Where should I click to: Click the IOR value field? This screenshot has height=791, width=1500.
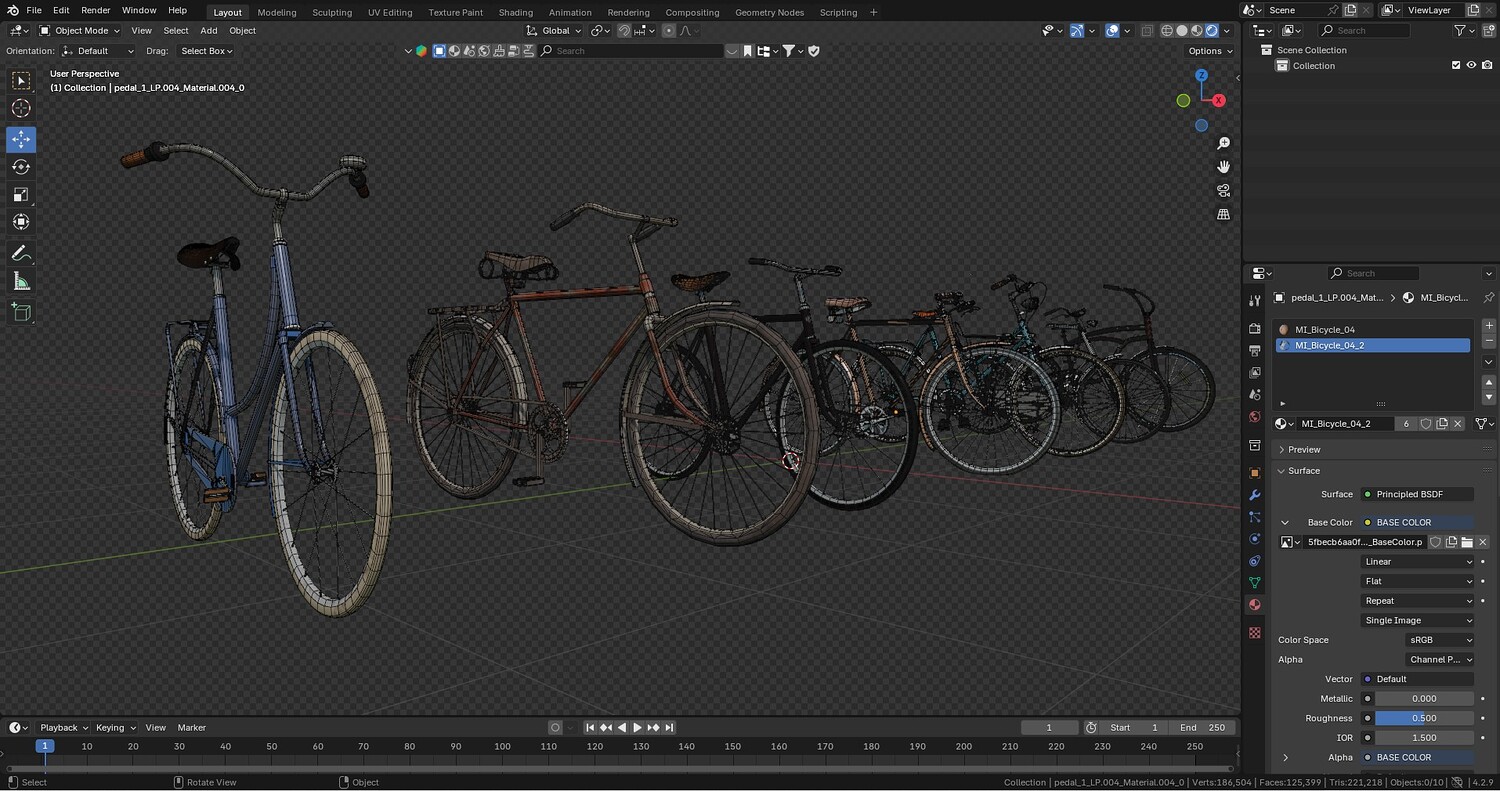(1424, 738)
